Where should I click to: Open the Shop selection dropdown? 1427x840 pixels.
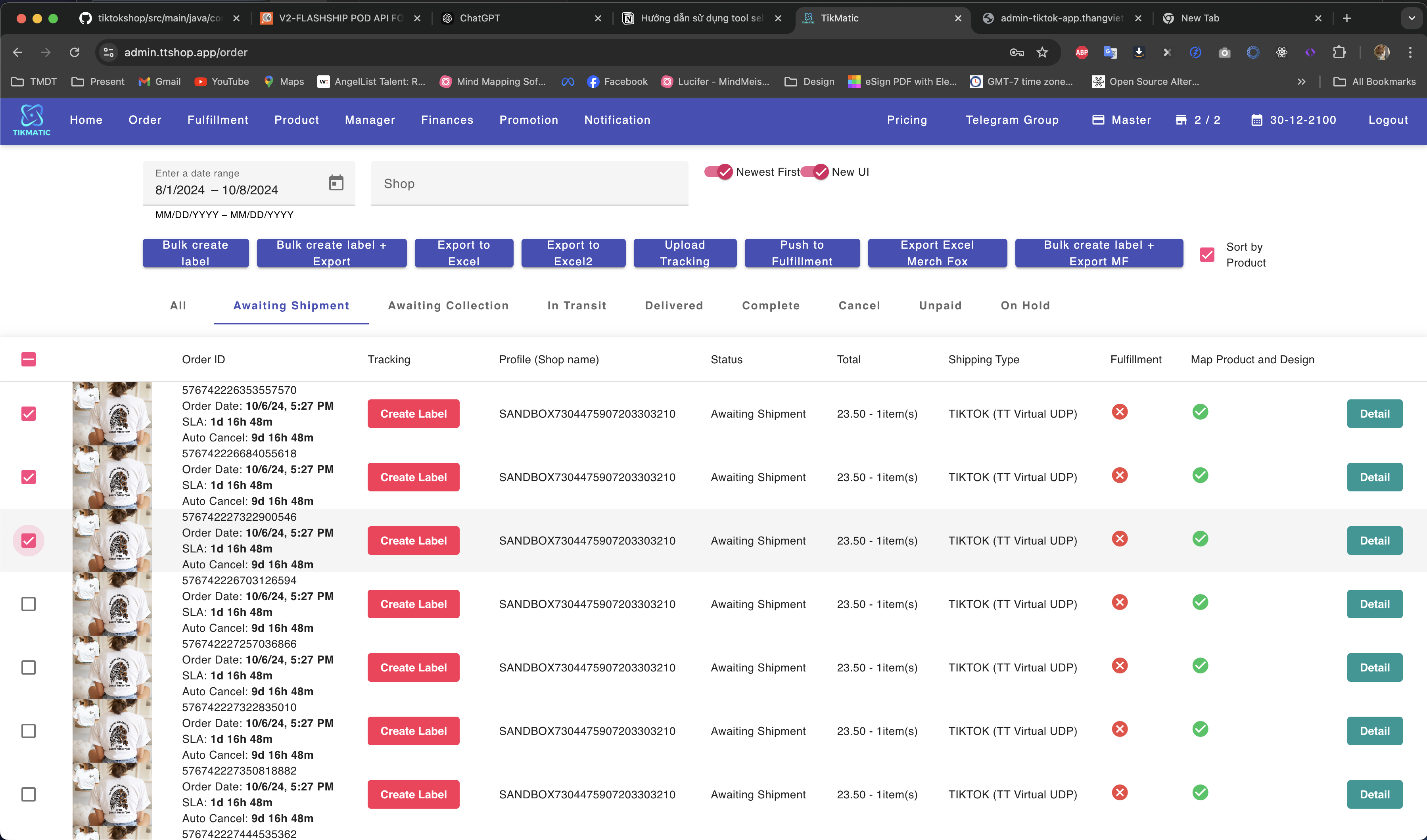point(529,184)
